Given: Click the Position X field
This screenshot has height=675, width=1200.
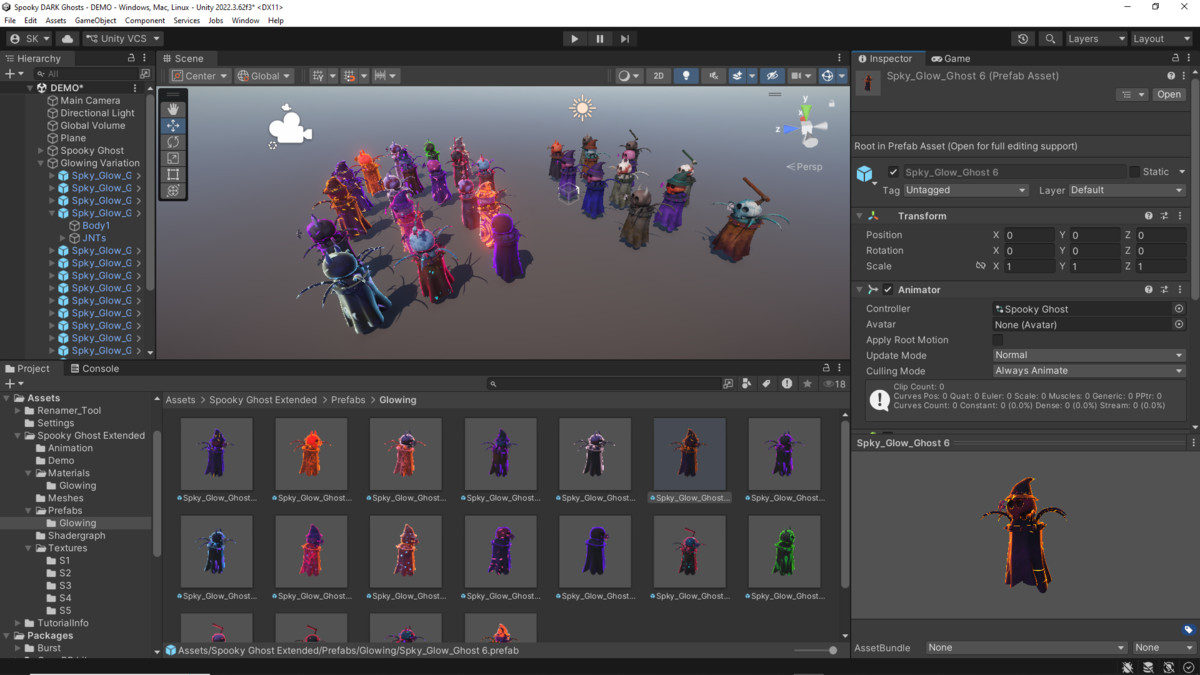Looking at the screenshot, I should 1028,235.
